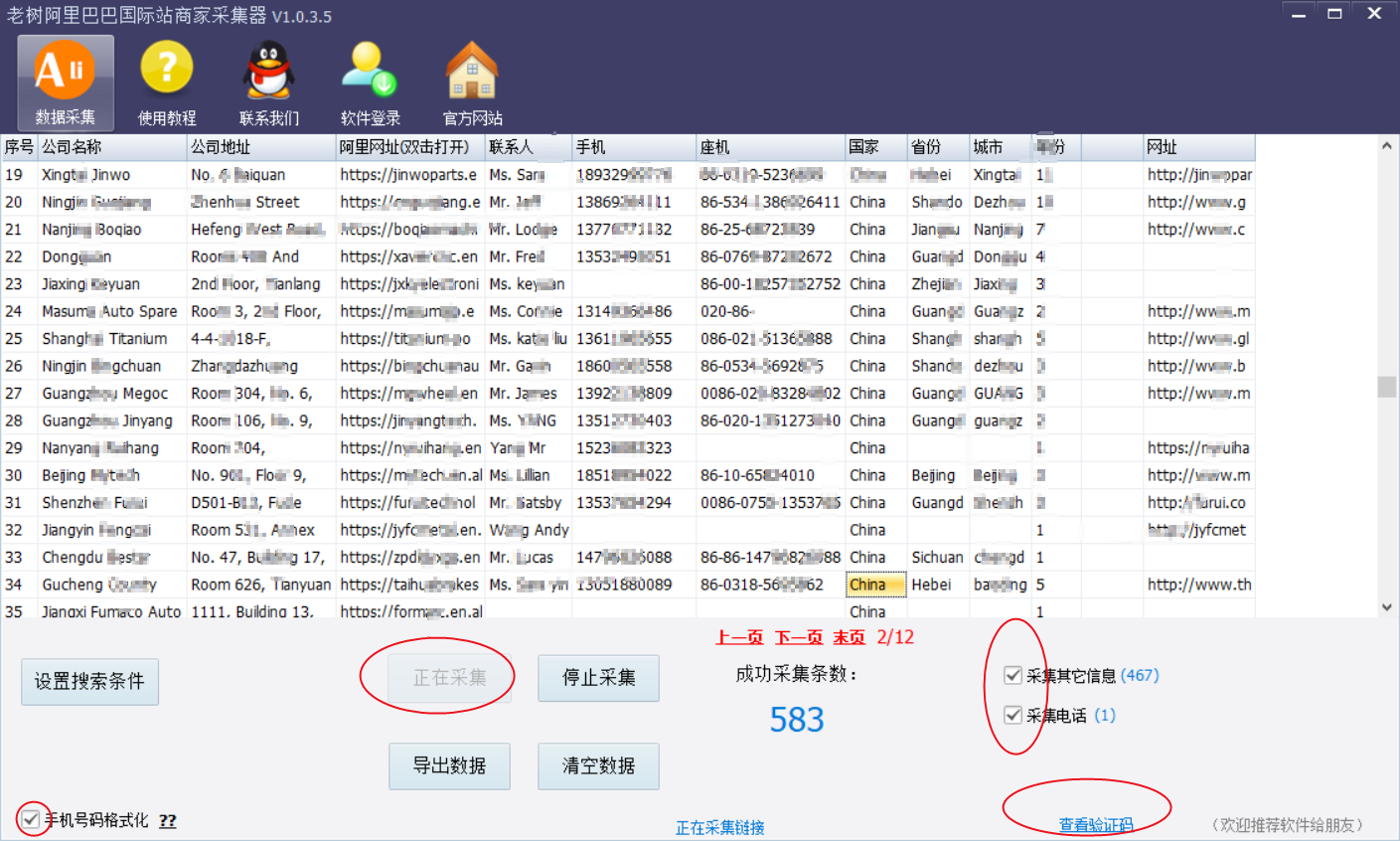Select the highlighted China cell in row 34
This screenshot has height=841, width=1400.
[876, 585]
